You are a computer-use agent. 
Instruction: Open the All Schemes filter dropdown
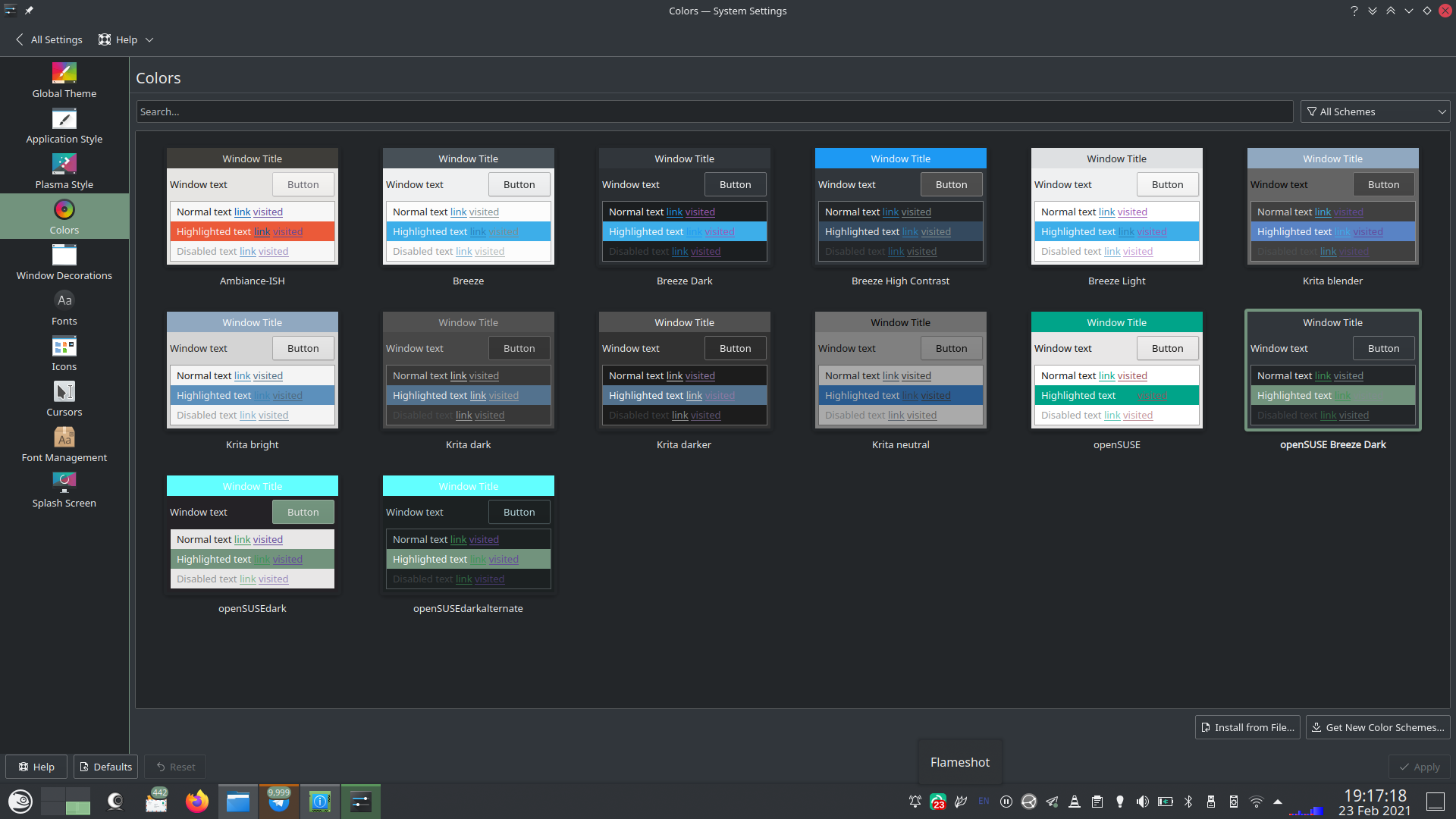point(1375,111)
